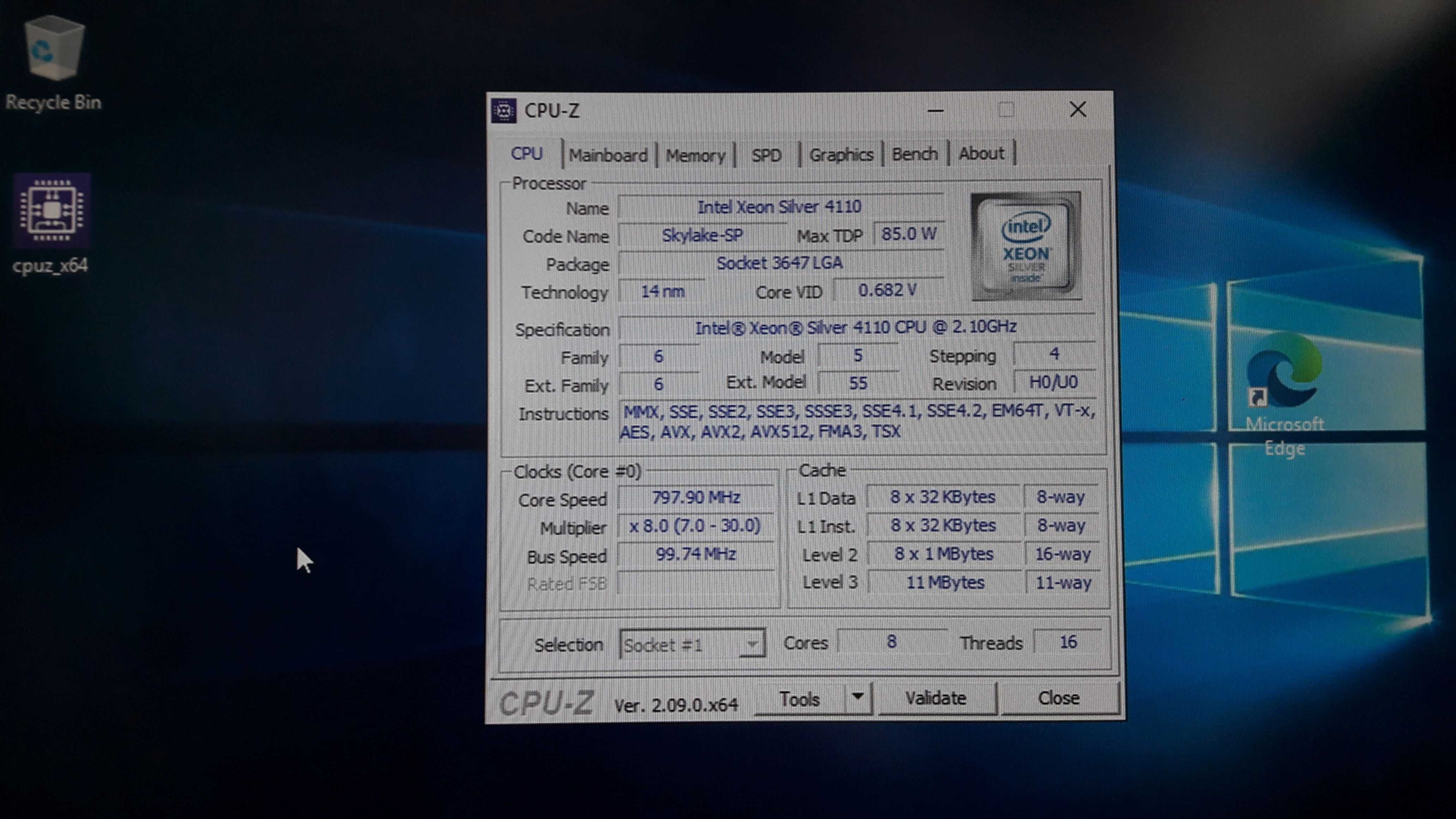Launch Microsoft Edge from the desktop
The height and width of the screenshot is (819, 1456).
[x=1284, y=394]
